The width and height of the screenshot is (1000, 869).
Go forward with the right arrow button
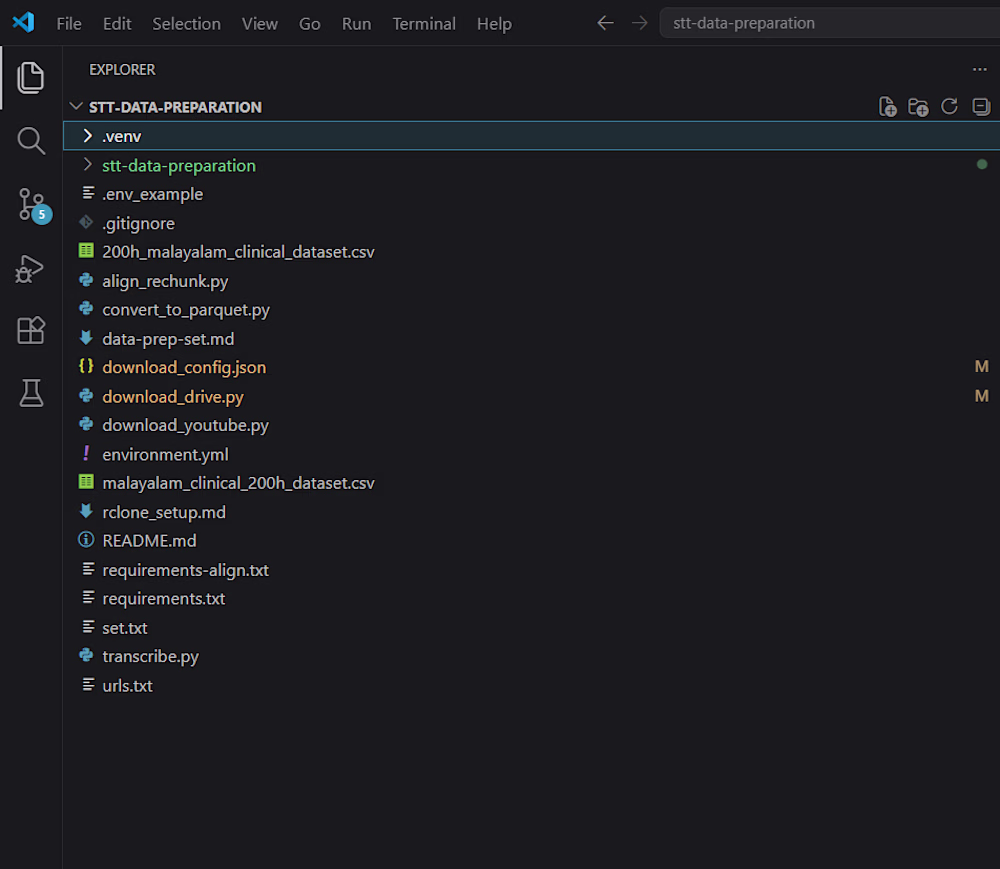tap(639, 24)
